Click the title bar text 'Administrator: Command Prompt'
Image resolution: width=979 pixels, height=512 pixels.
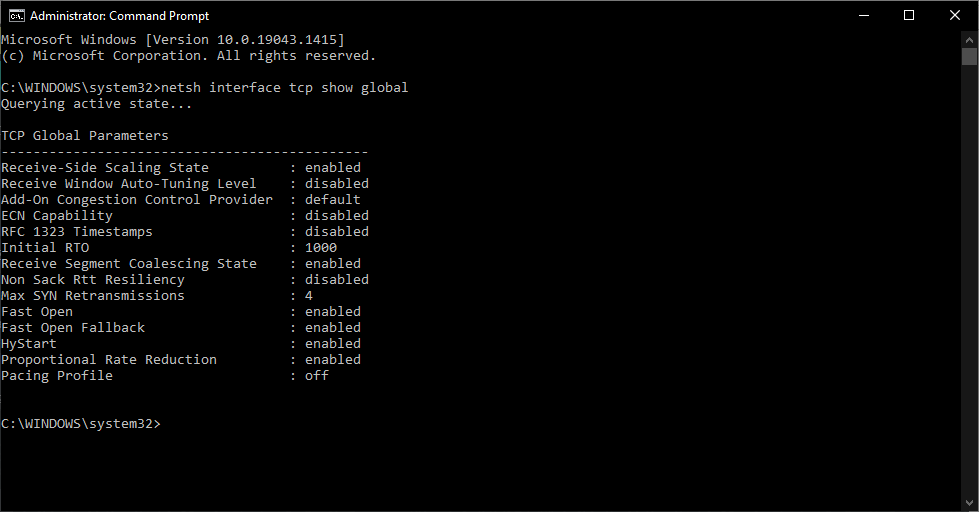tap(119, 16)
